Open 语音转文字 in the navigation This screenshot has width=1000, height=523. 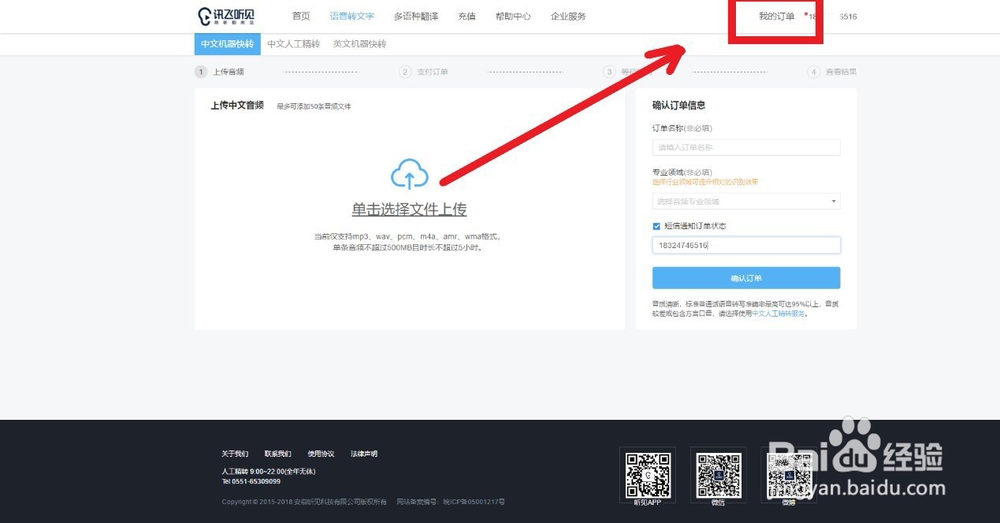(352, 17)
